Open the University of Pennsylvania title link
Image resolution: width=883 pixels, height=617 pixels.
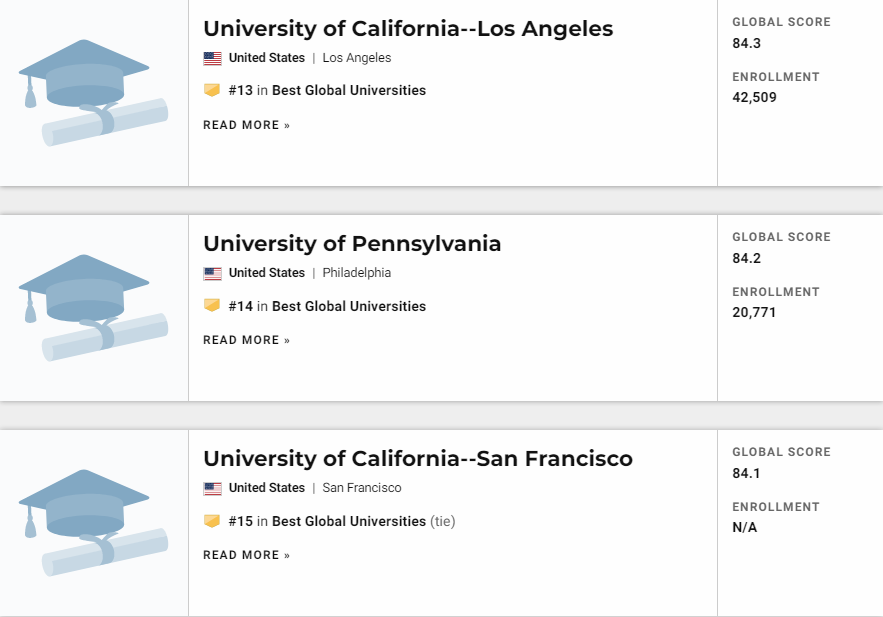pyautogui.click(x=352, y=243)
